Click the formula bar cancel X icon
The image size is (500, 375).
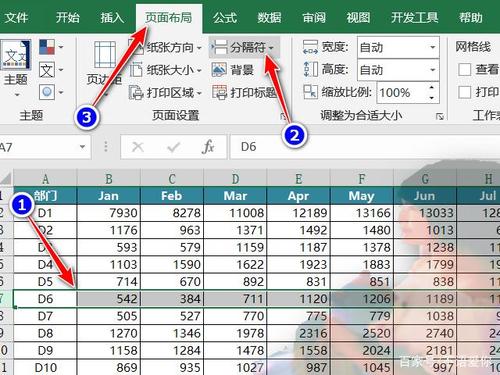pyautogui.click(x=137, y=147)
